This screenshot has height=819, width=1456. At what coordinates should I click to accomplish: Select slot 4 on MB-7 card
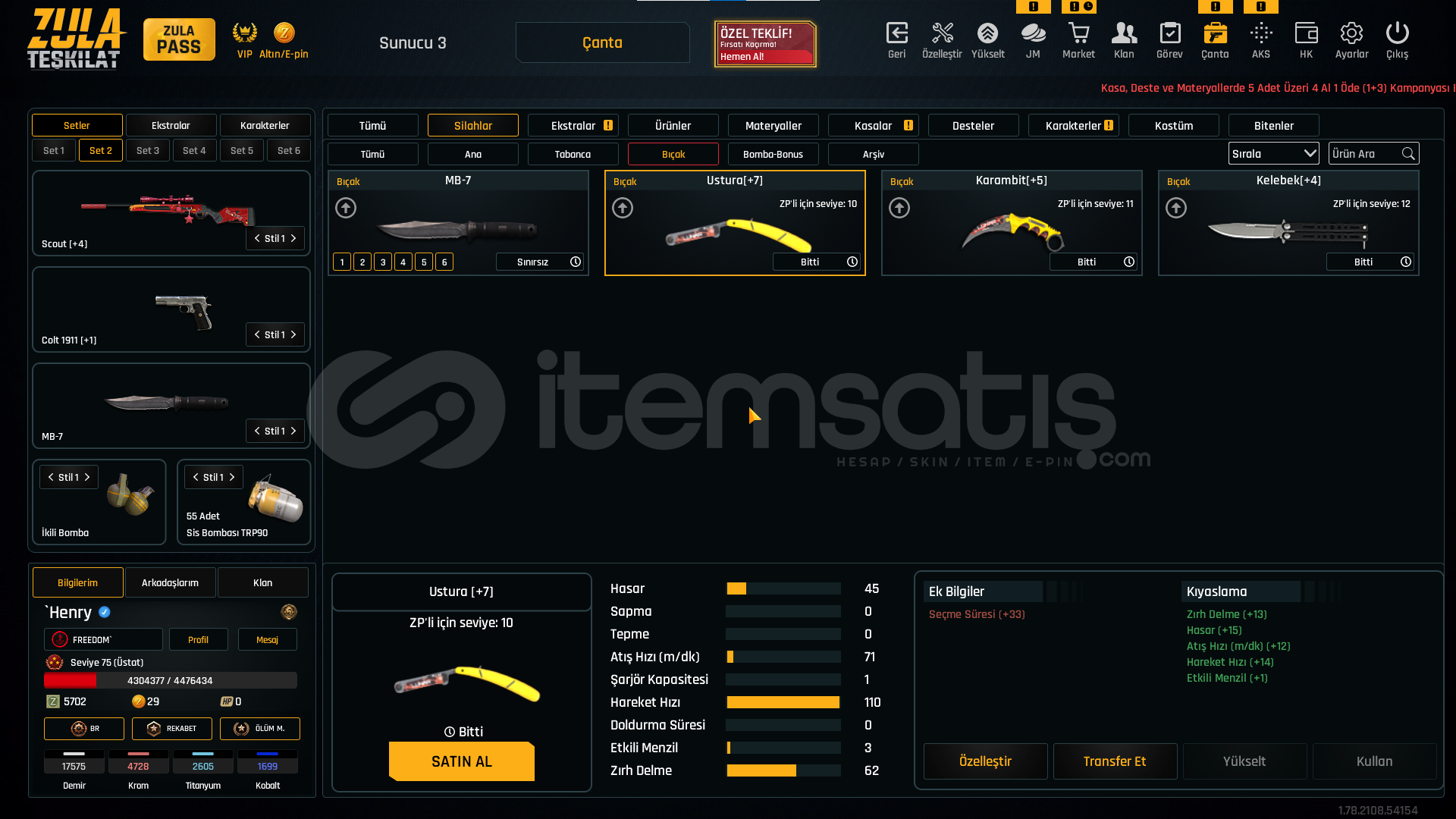pos(403,262)
